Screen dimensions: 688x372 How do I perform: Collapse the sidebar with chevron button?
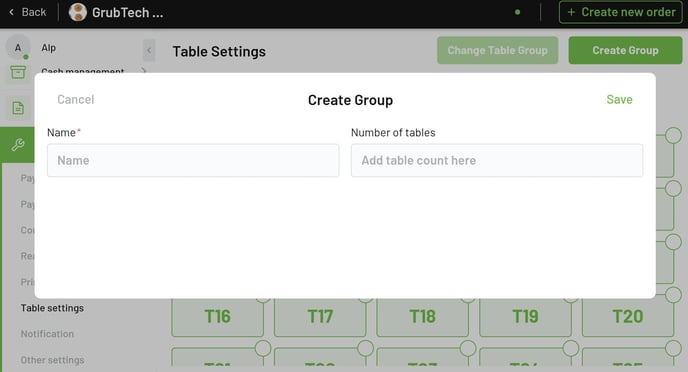(149, 50)
